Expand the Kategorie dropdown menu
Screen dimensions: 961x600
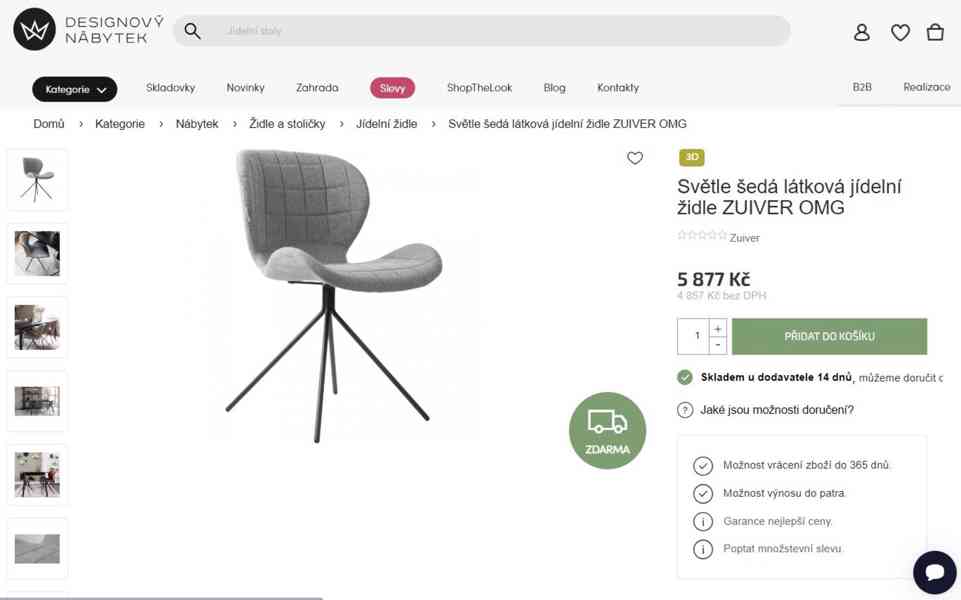pos(75,89)
